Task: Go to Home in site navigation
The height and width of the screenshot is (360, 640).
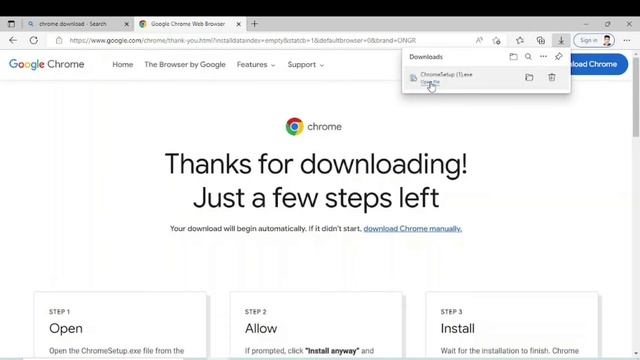Action: coord(122,64)
